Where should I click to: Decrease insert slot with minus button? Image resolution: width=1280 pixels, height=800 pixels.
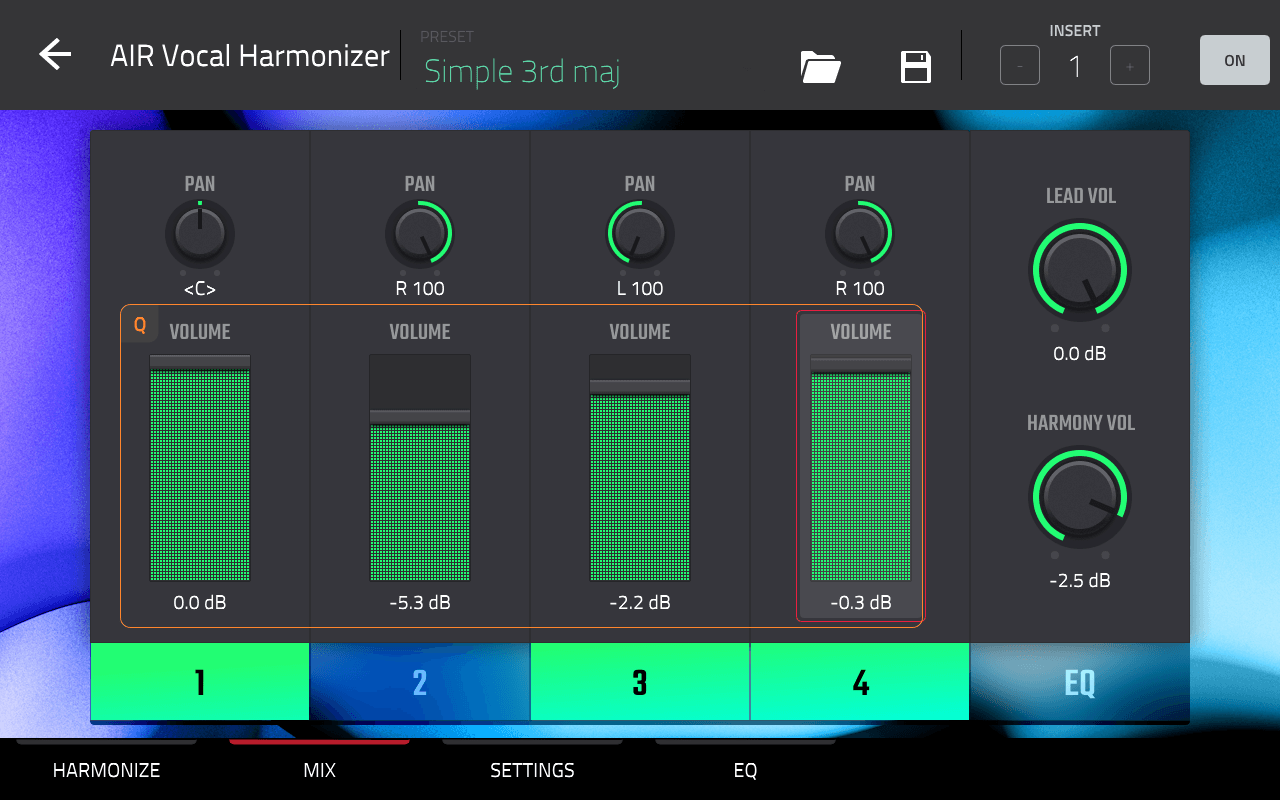pos(1020,67)
